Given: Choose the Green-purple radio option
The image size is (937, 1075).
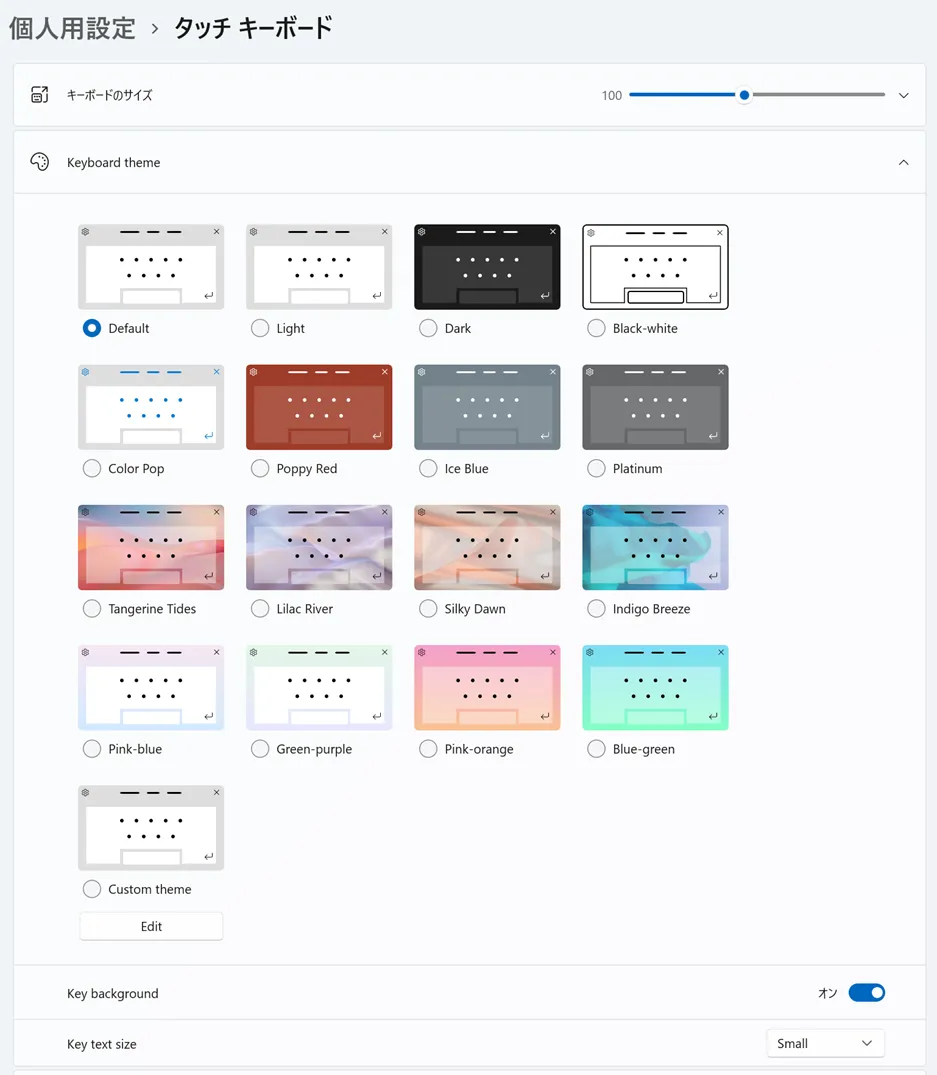Looking at the screenshot, I should [260, 749].
